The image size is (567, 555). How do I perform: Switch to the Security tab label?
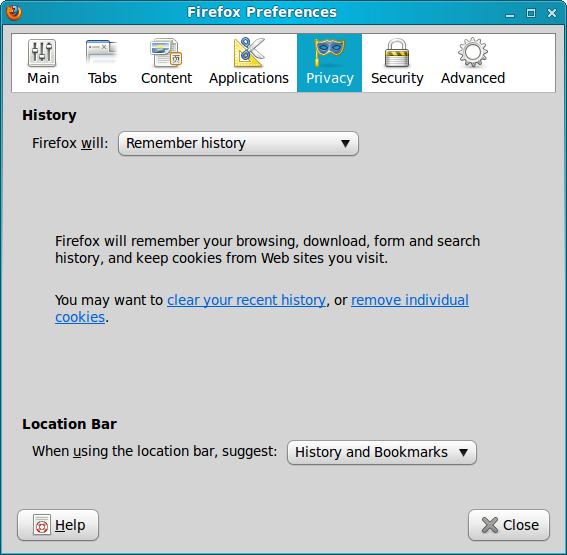(397, 78)
